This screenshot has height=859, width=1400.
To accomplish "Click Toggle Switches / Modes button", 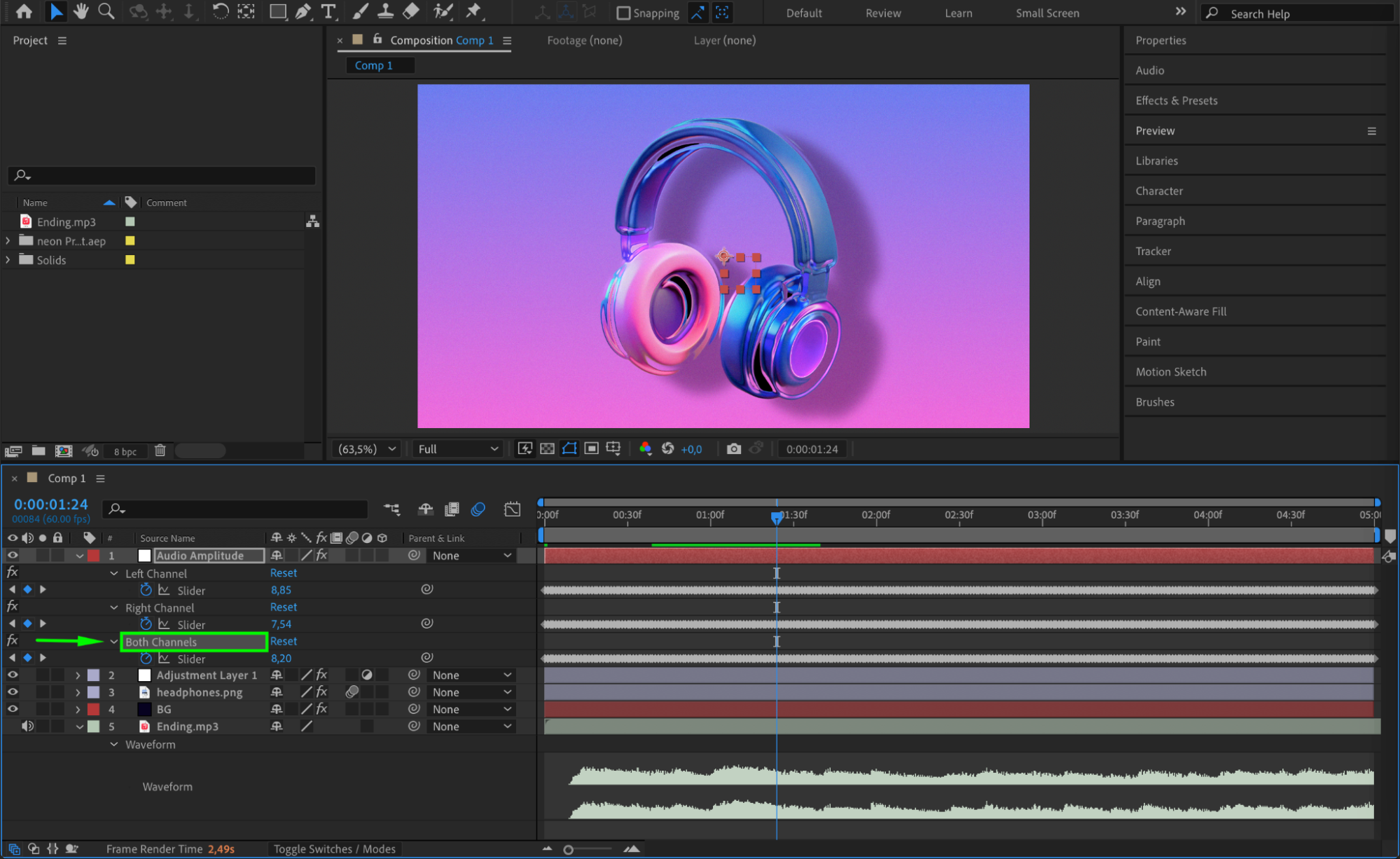I will point(334,849).
